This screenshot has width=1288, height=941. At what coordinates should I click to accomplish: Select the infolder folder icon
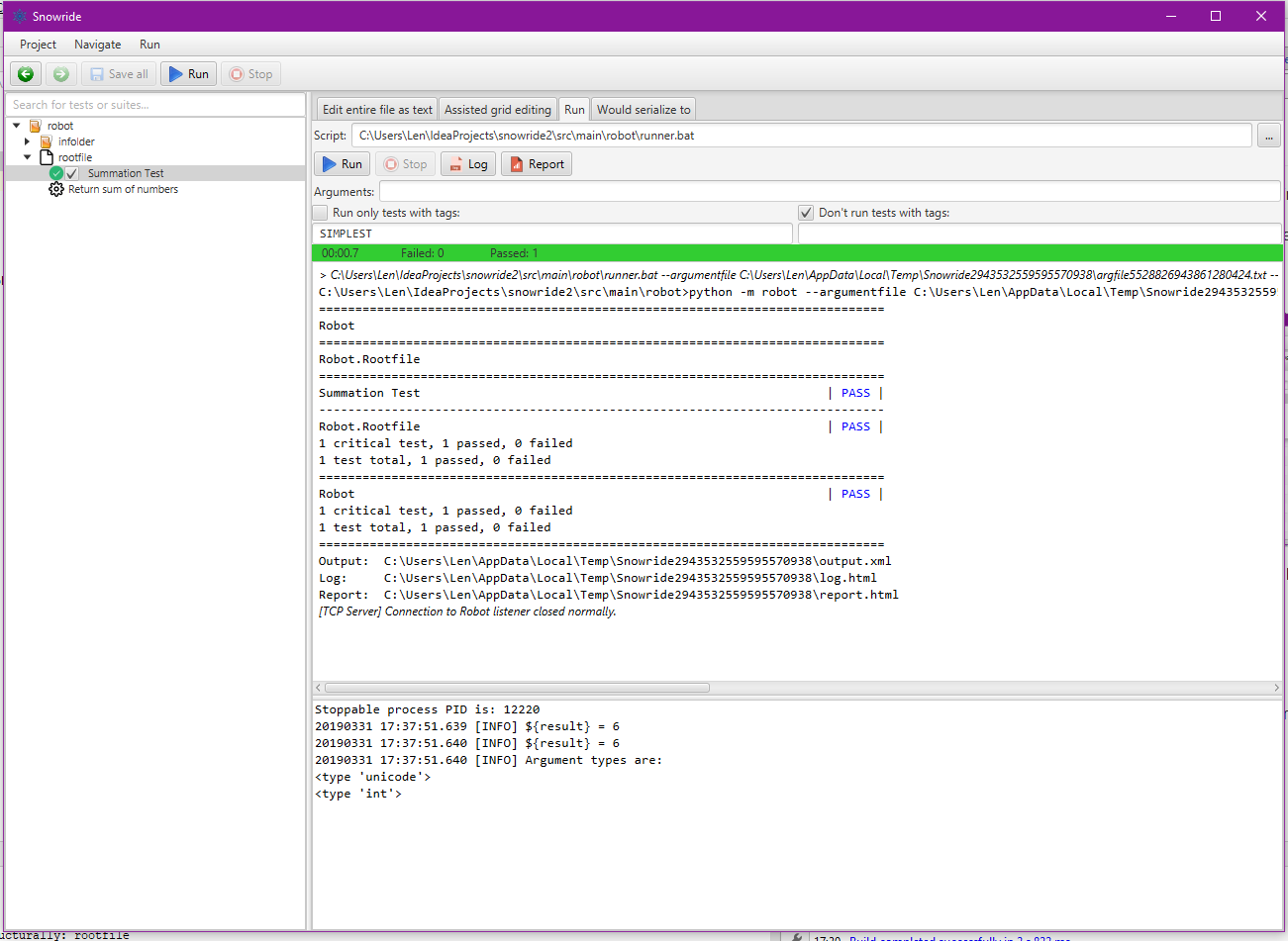tap(46, 141)
